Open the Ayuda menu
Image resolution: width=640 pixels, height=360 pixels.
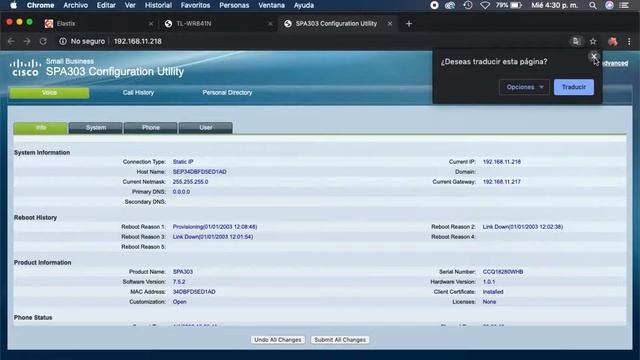[x=304, y=5]
